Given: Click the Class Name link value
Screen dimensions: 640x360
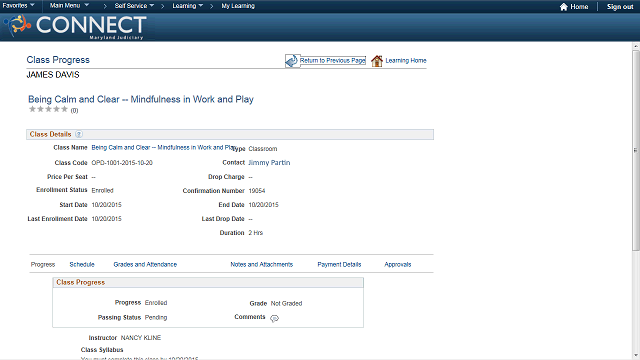Looking at the screenshot, I should (x=163, y=147).
